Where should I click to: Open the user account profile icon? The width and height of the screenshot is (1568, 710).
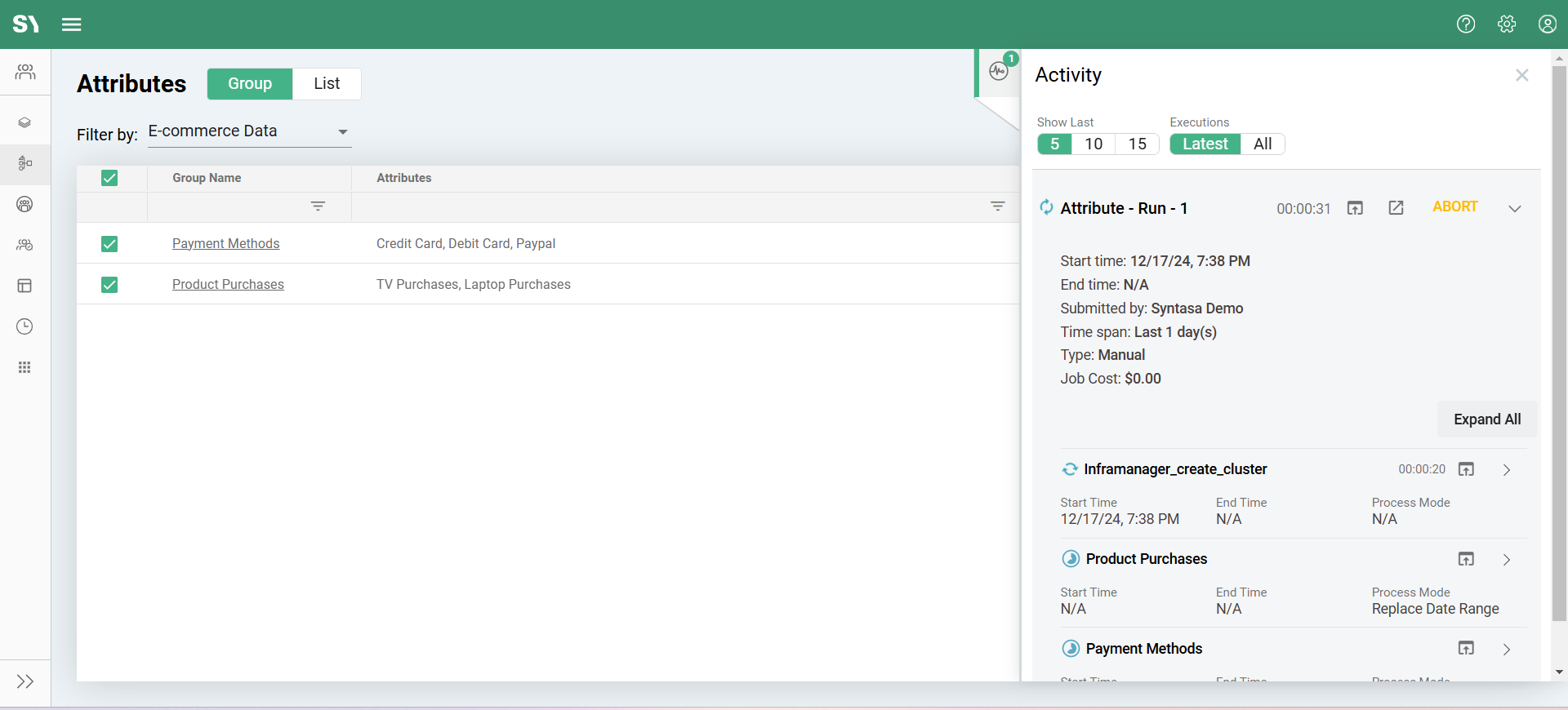pos(1547,24)
